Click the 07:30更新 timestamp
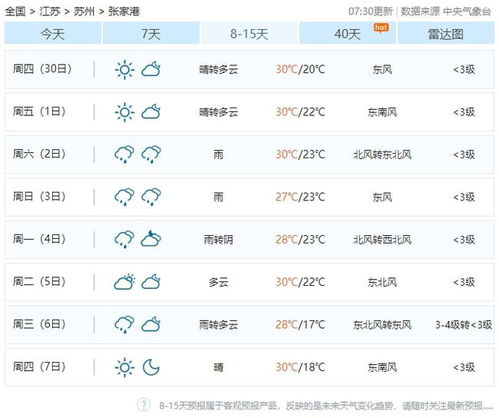 pos(370,11)
